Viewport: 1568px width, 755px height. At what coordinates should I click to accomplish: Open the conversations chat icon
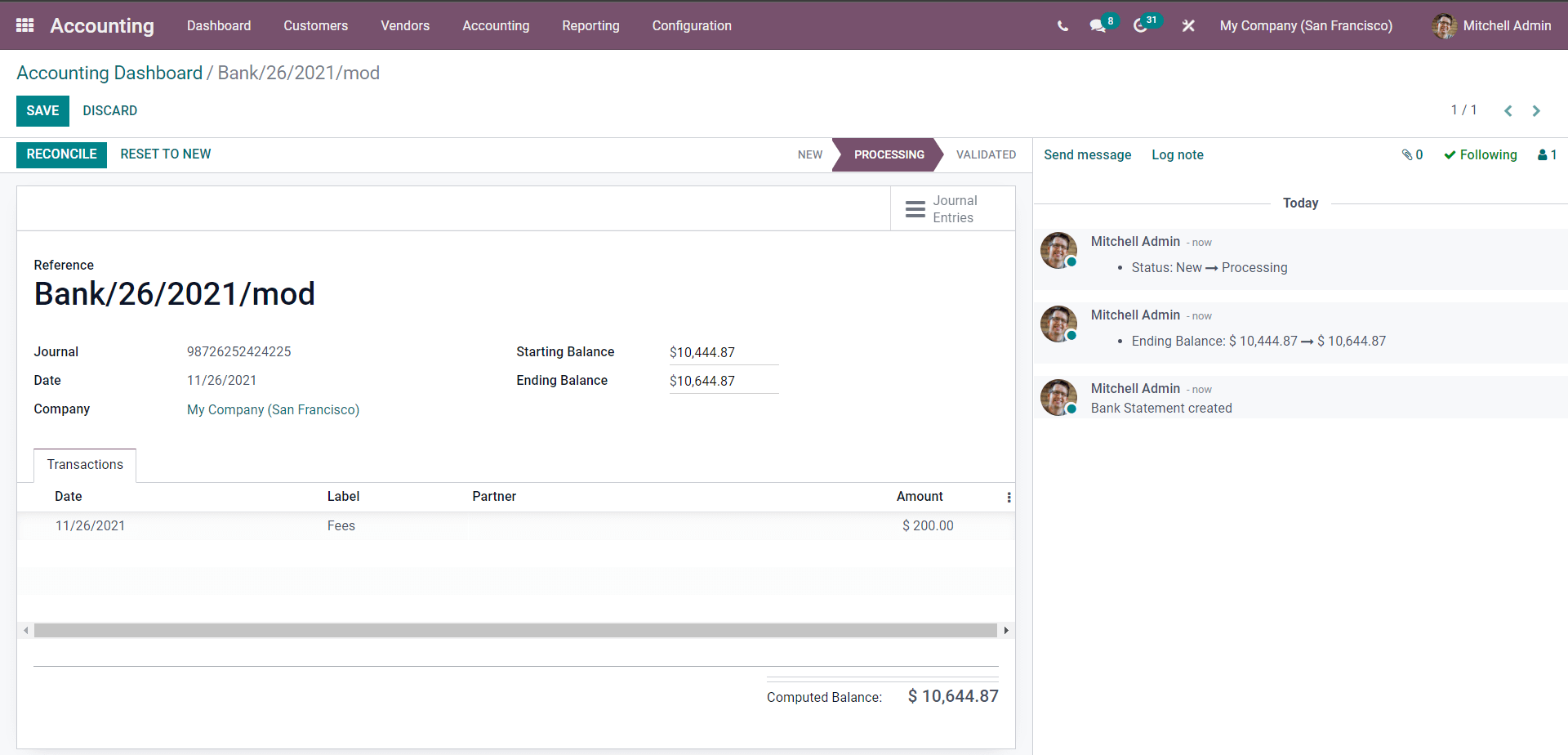point(1098,26)
